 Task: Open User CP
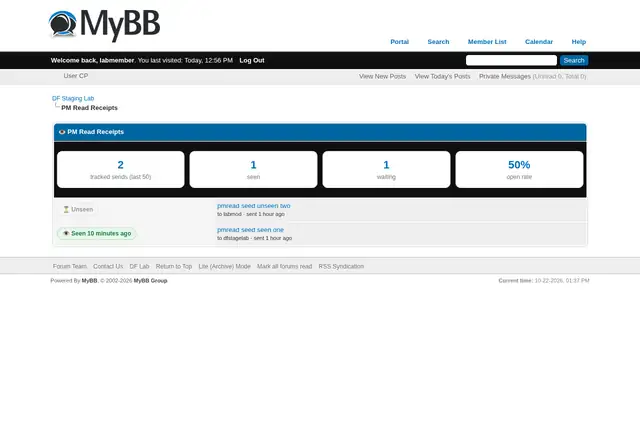pyautogui.click(x=76, y=76)
